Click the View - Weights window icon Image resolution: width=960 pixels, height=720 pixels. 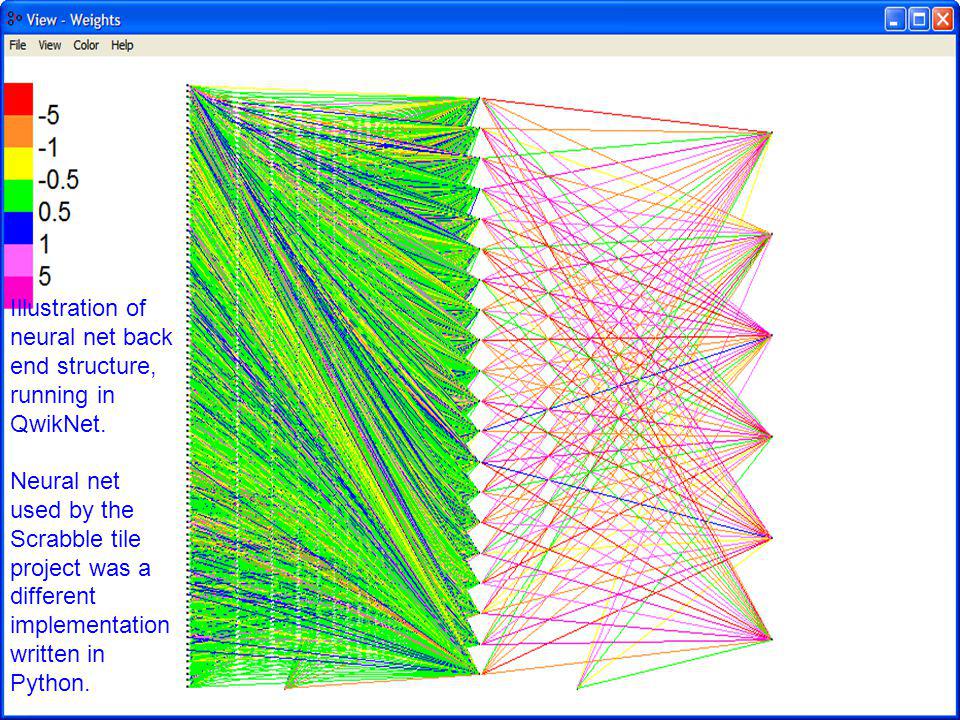(14, 19)
